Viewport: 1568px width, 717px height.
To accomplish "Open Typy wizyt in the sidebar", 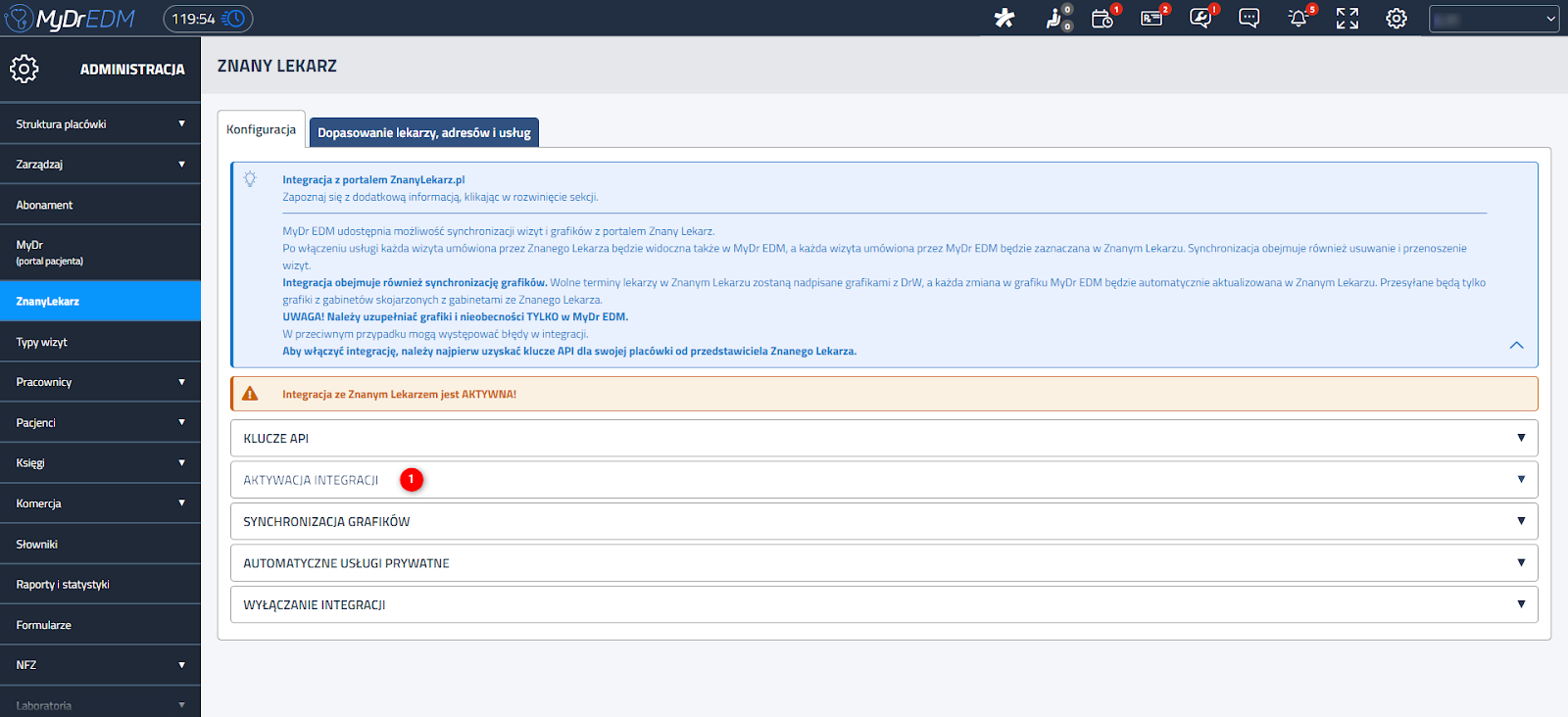I will (42, 342).
